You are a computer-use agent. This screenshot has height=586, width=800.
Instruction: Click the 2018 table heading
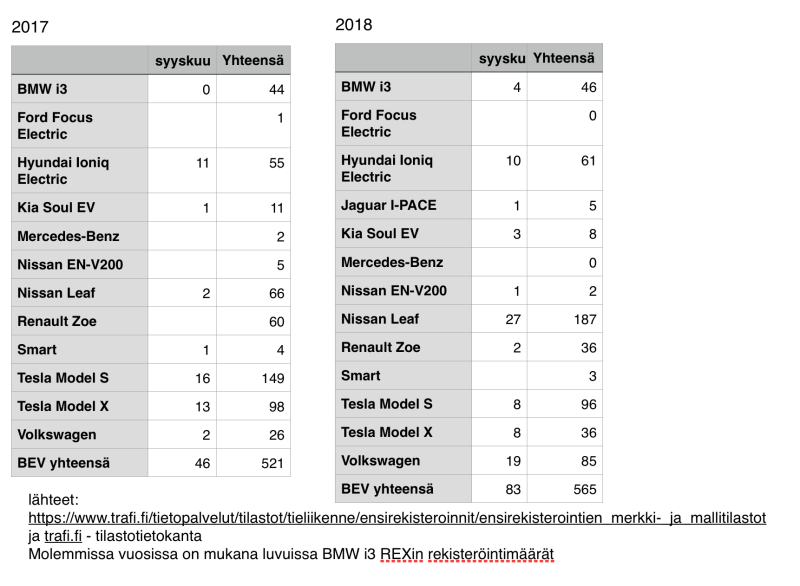coord(354,24)
